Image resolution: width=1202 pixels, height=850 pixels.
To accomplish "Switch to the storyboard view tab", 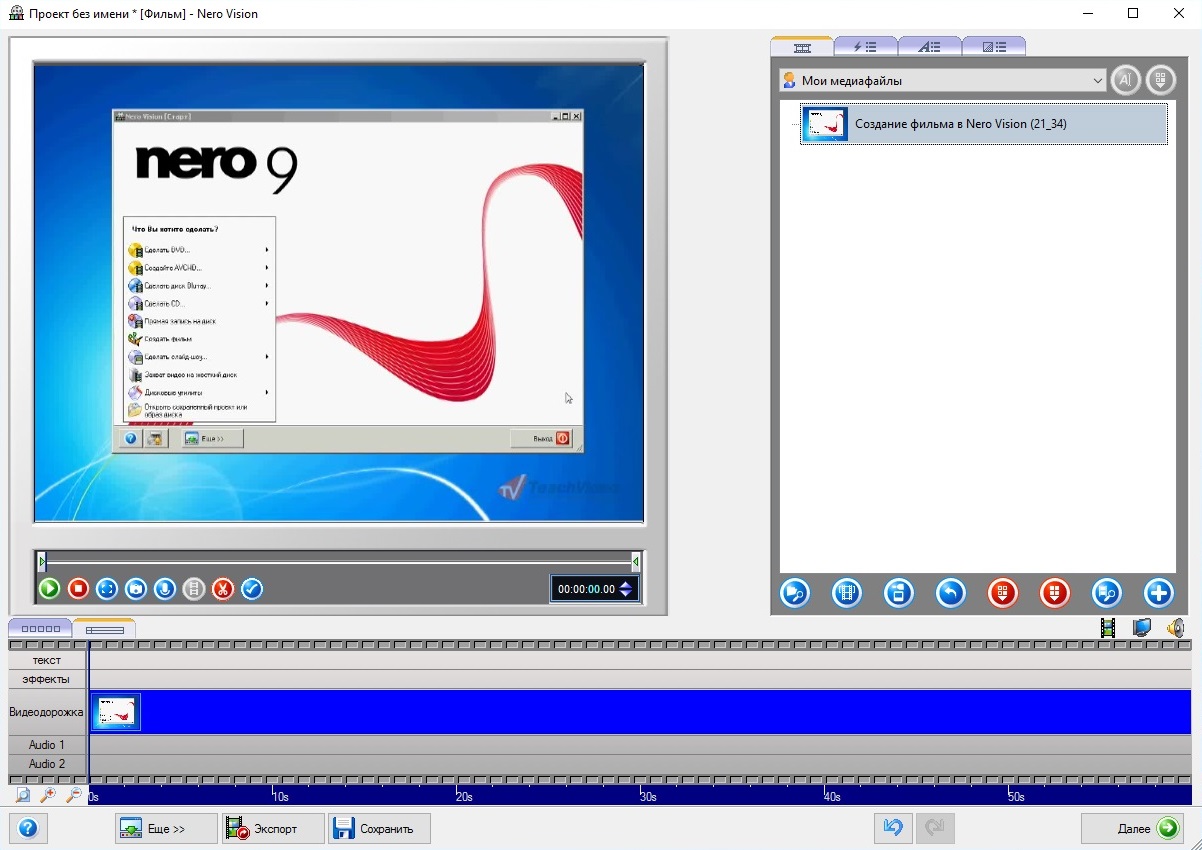I will point(40,629).
